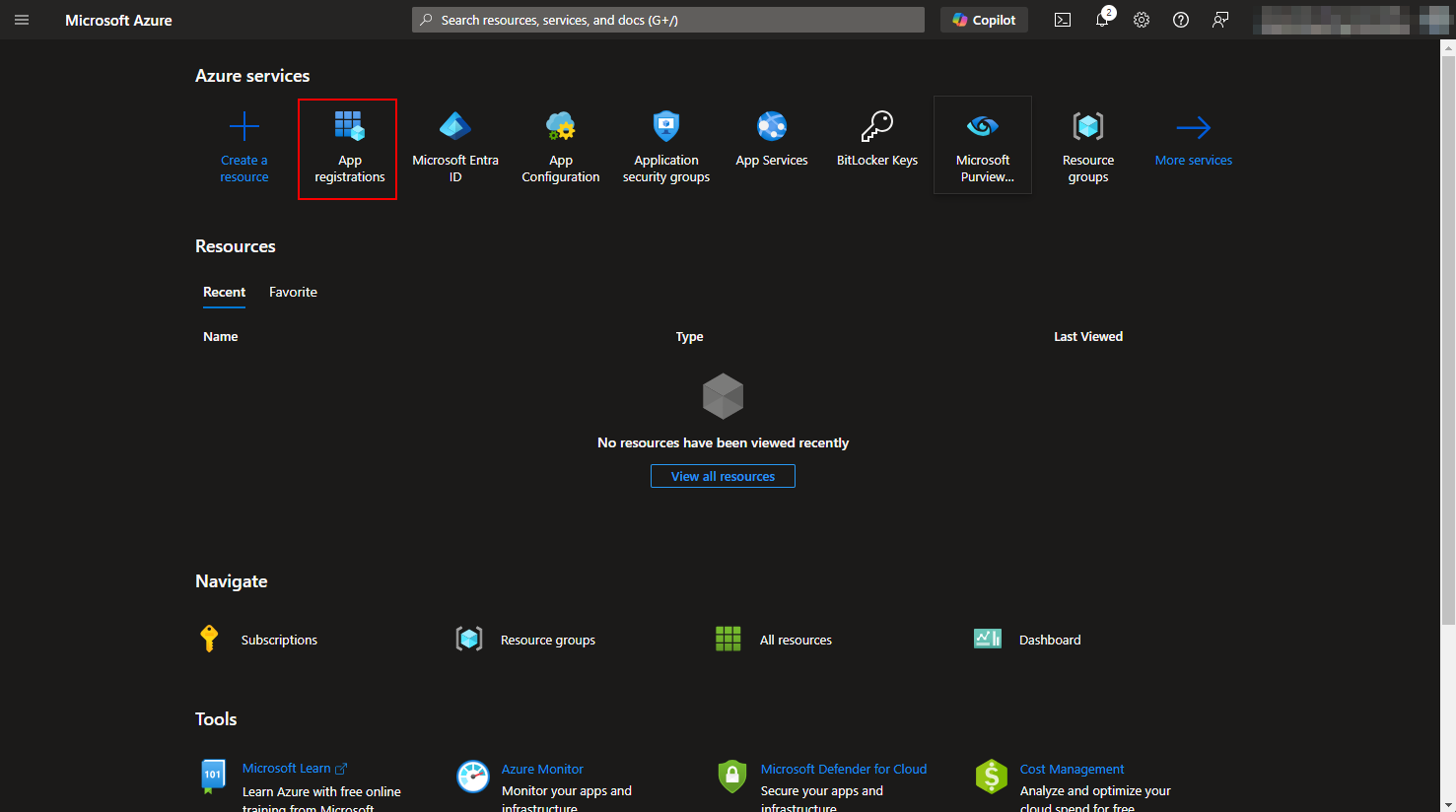
Task: Launch Cloud Shell from top bar
Action: (x=1062, y=20)
